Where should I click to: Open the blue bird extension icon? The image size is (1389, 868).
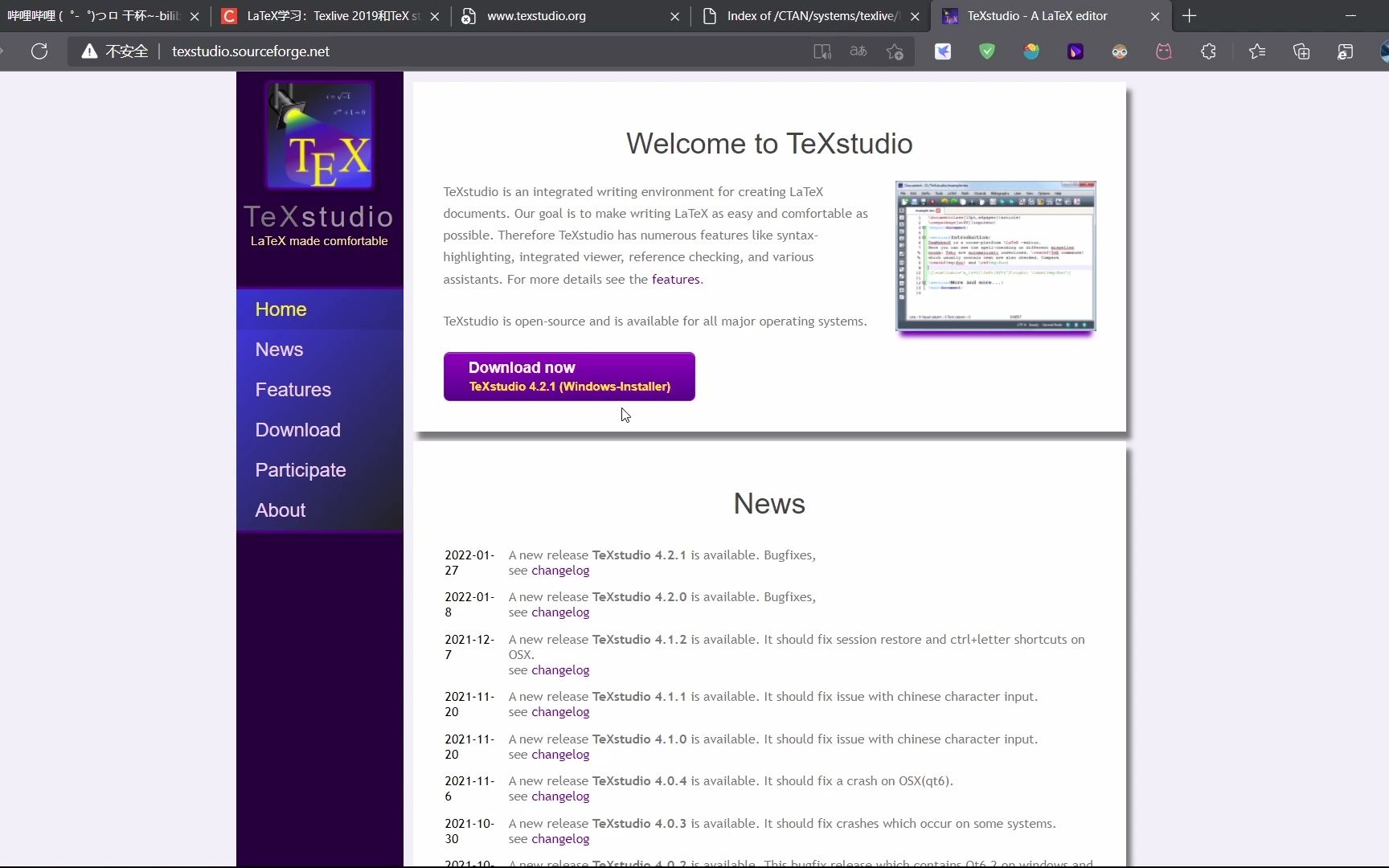point(943,51)
